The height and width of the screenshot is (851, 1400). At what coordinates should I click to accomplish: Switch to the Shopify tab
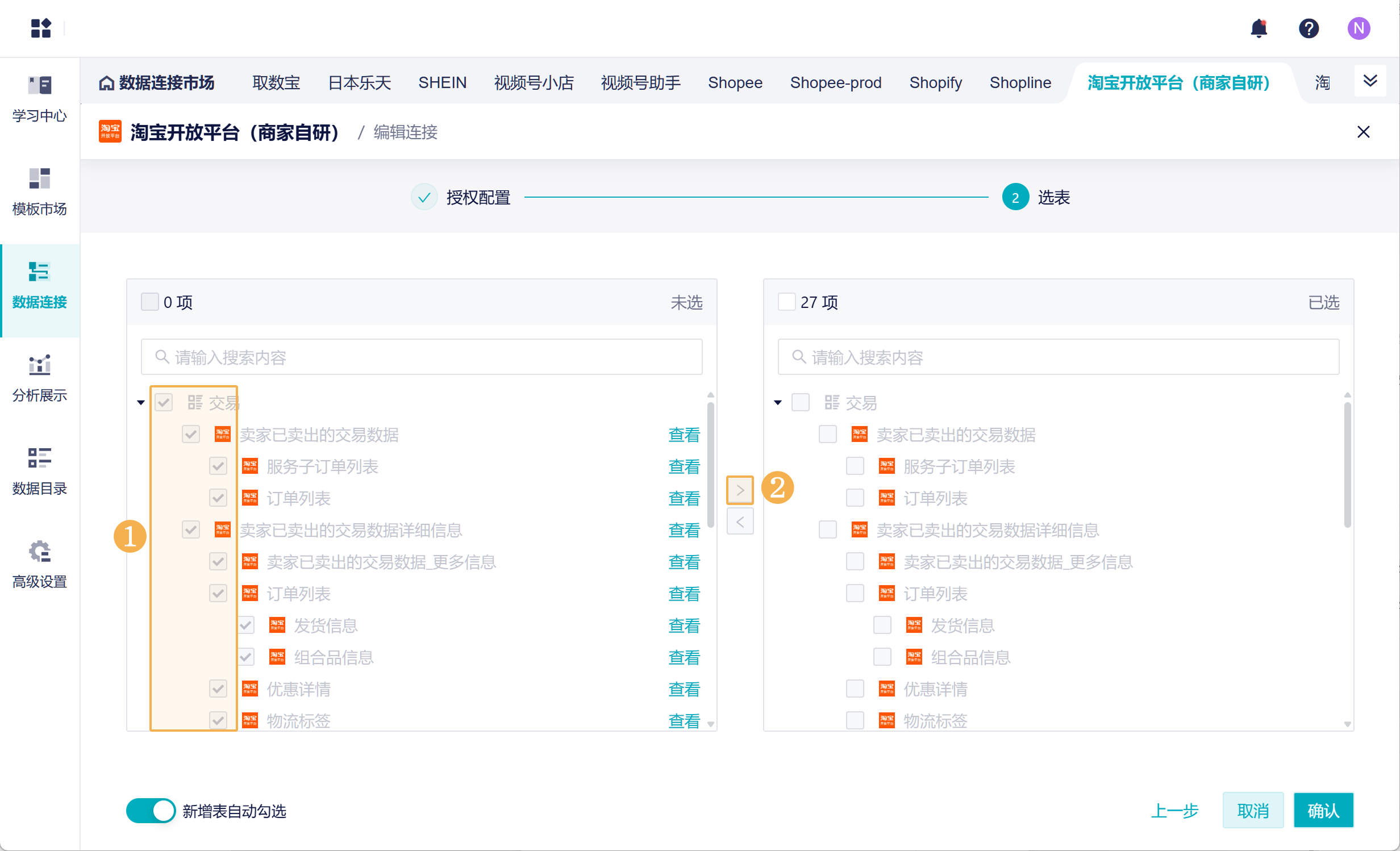point(936,83)
